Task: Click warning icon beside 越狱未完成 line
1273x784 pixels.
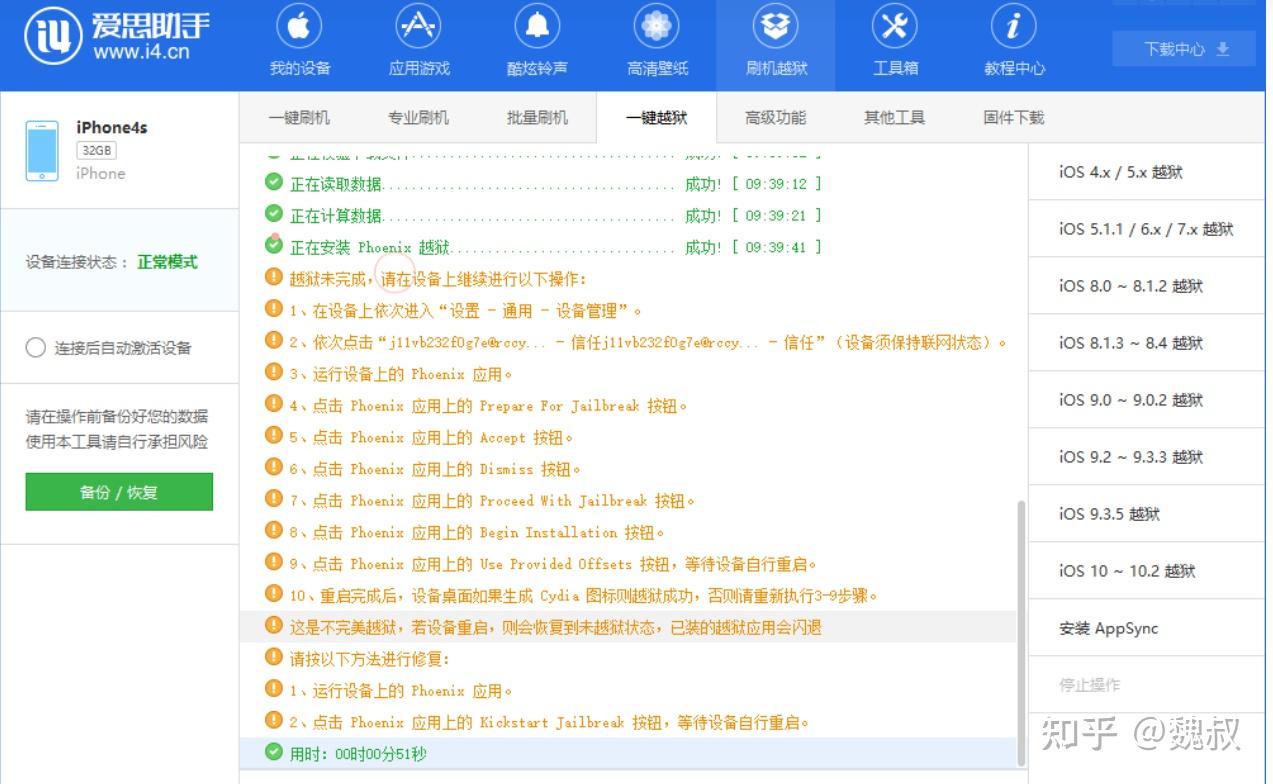Action: coord(274,278)
